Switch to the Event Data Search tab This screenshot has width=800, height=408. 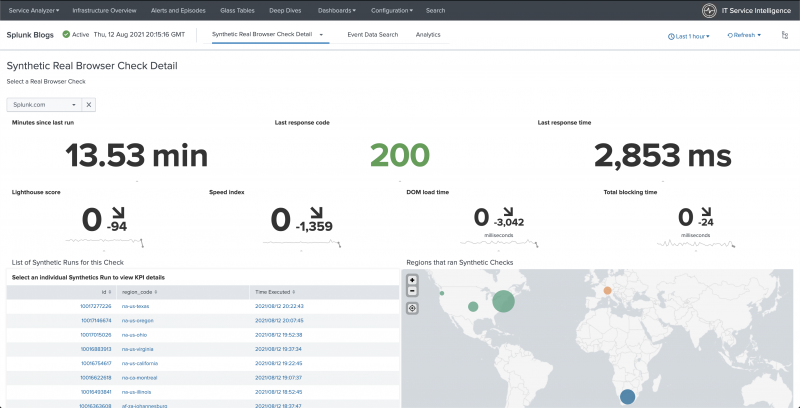373,35
